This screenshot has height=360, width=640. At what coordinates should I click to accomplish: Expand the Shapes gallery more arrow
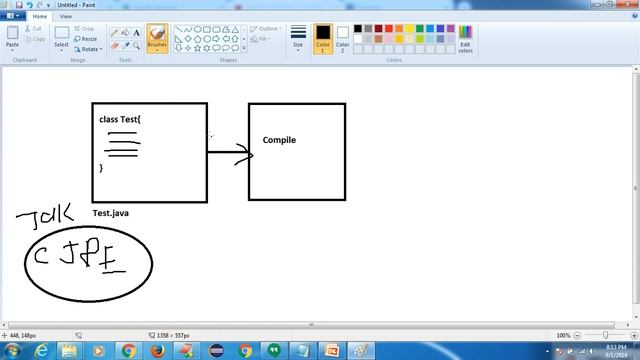click(x=244, y=48)
